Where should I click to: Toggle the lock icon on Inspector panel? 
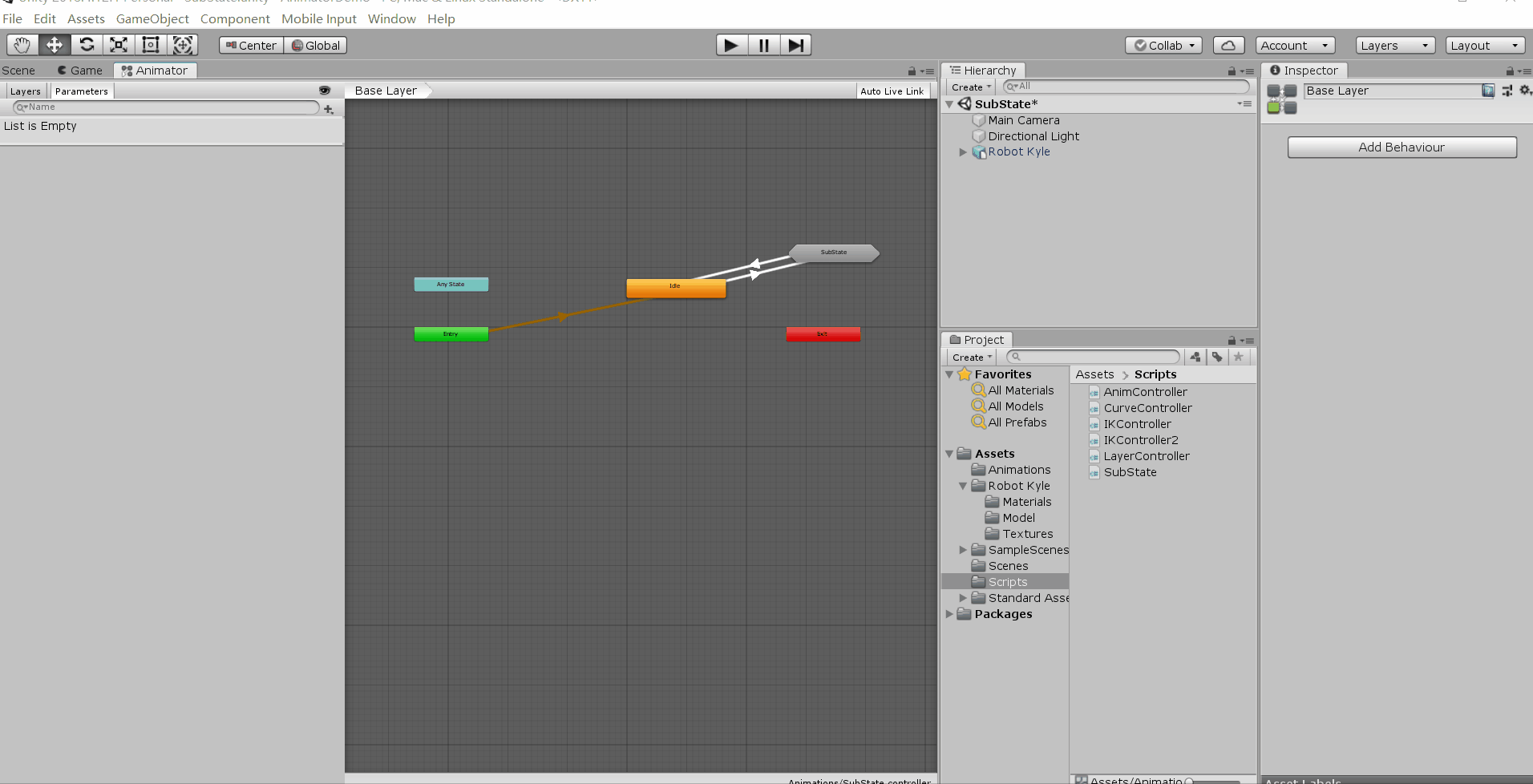point(1510,71)
